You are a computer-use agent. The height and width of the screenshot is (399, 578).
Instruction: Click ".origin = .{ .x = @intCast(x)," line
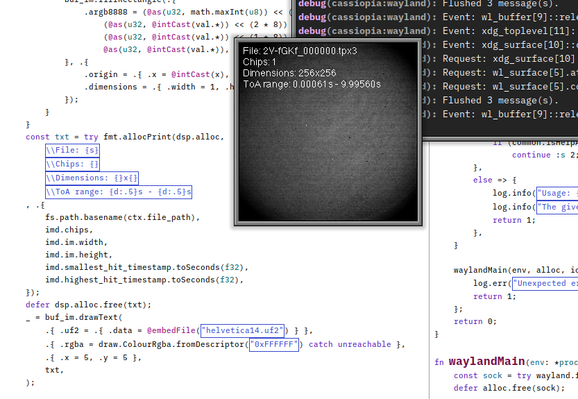tap(157, 74)
